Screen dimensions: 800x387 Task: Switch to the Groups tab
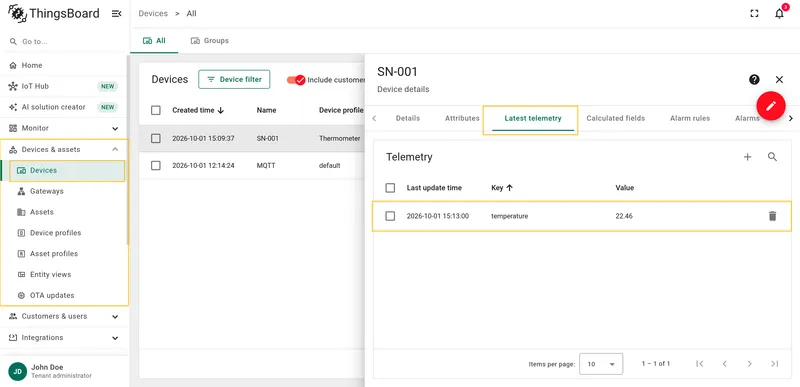tap(210, 41)
